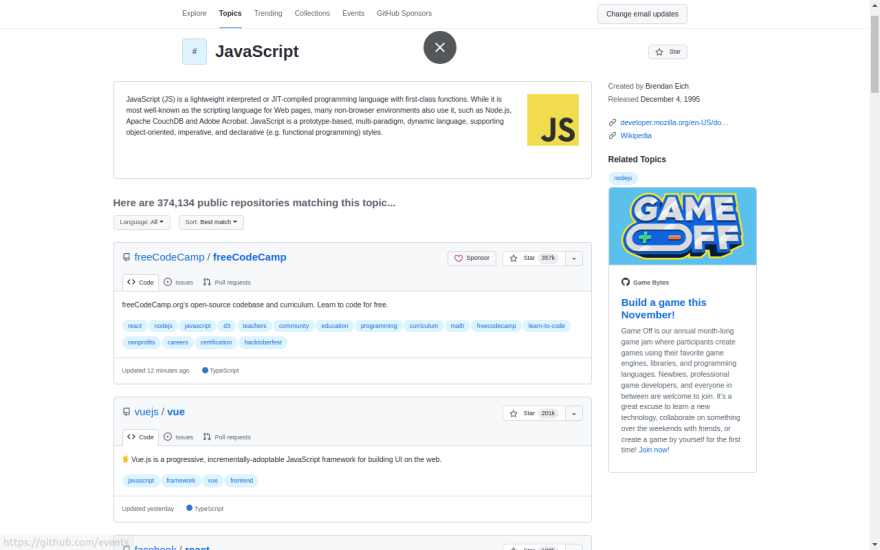Click the repository icon beside vuejs / vue
The image size is (880, 550).
coord(126,412)
